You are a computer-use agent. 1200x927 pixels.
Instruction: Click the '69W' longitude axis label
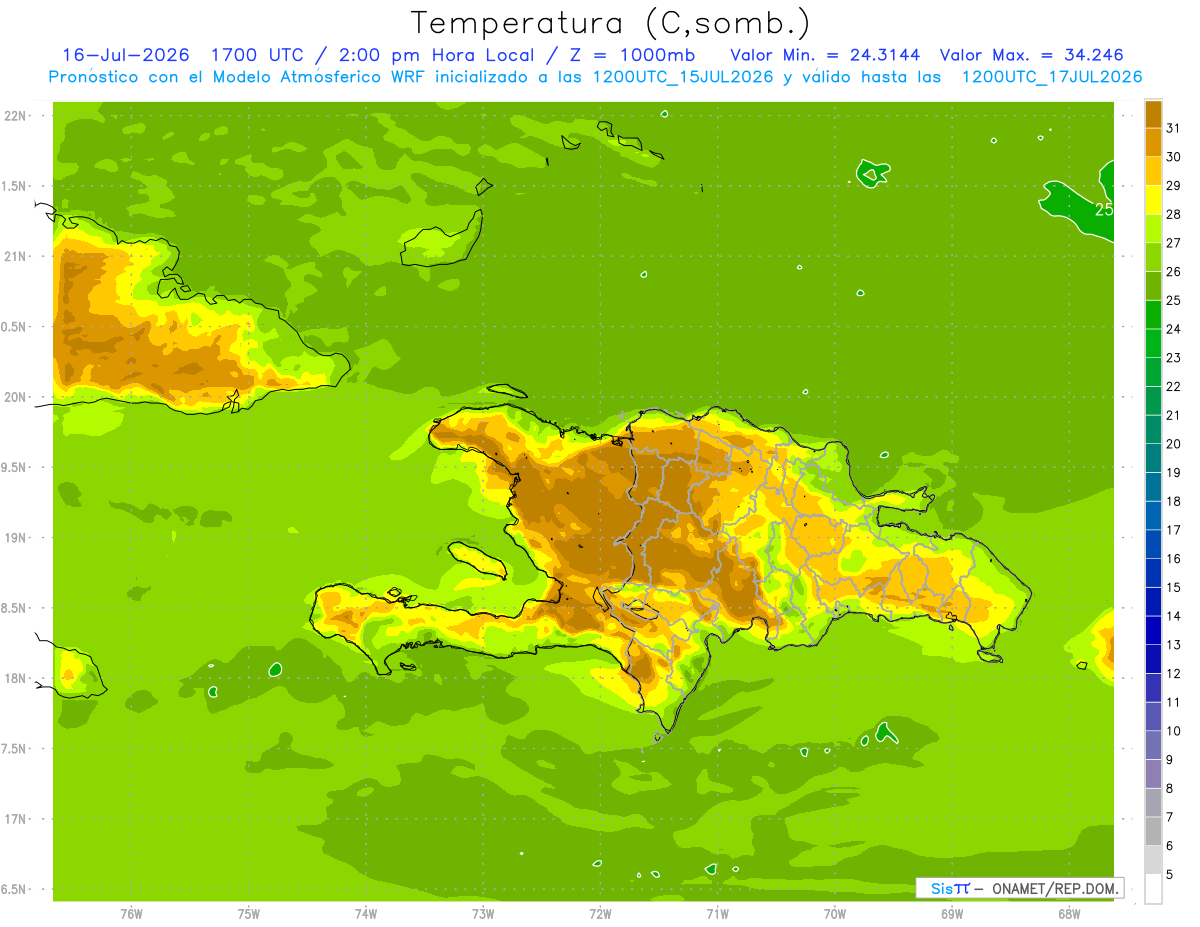952,914
